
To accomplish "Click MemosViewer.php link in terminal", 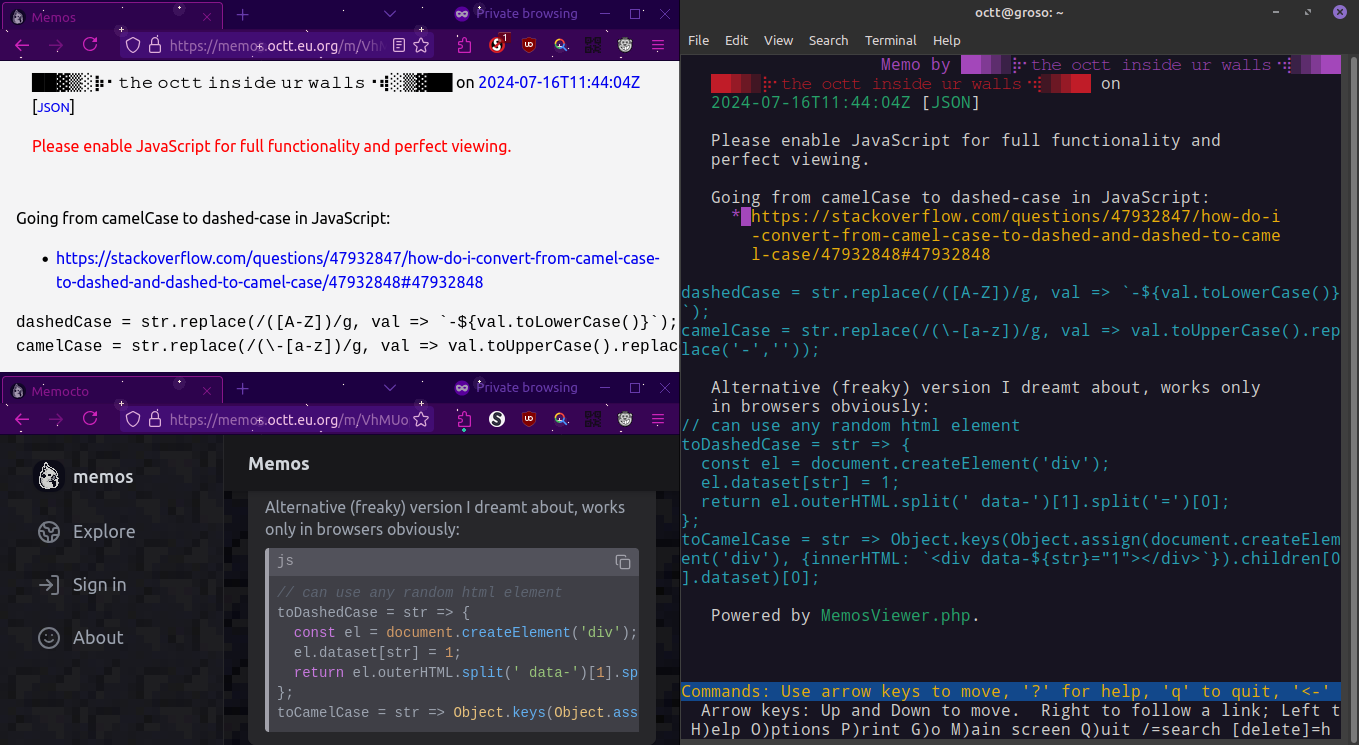I will point(895,616).
